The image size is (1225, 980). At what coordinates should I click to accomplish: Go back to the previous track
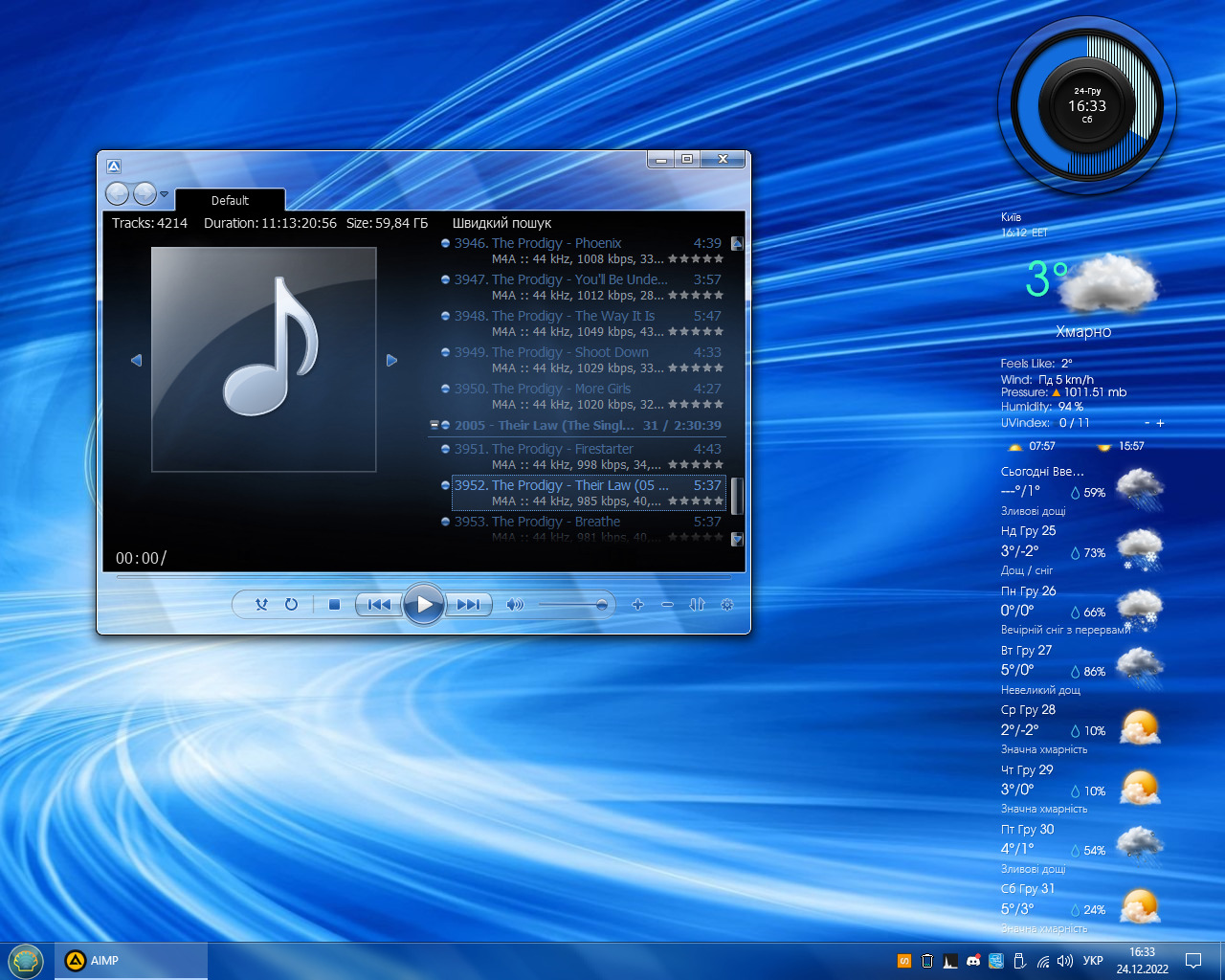[x=379, y=604]
